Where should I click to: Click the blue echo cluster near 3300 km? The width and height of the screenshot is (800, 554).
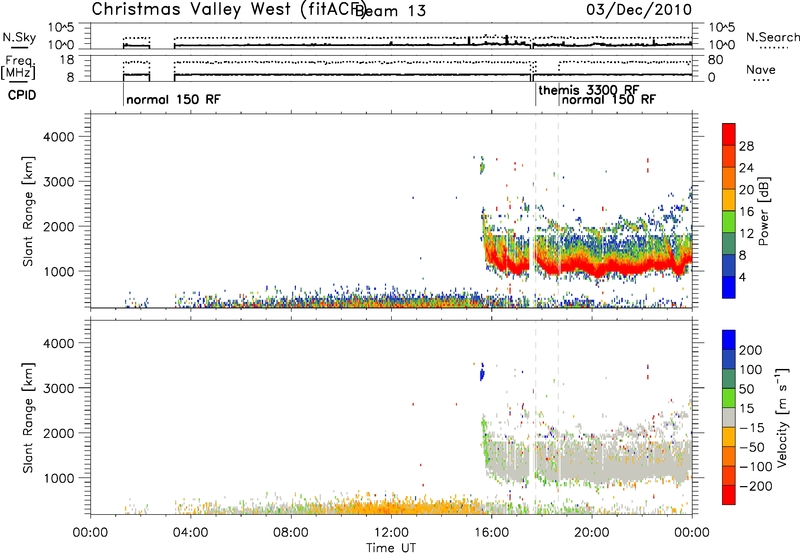pos(481,374)
